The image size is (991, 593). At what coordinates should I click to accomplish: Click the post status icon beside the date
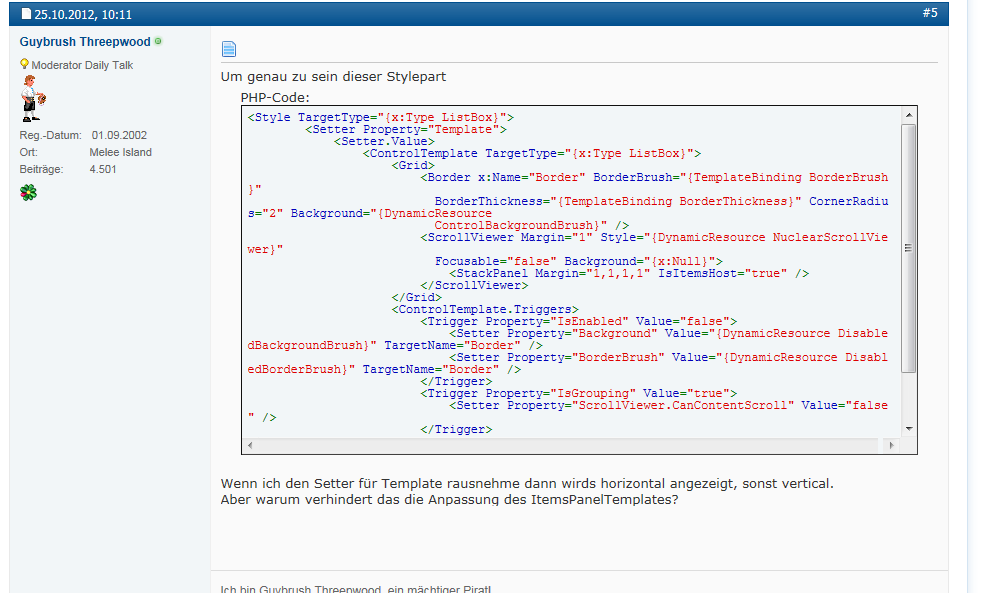pos(26,13)
